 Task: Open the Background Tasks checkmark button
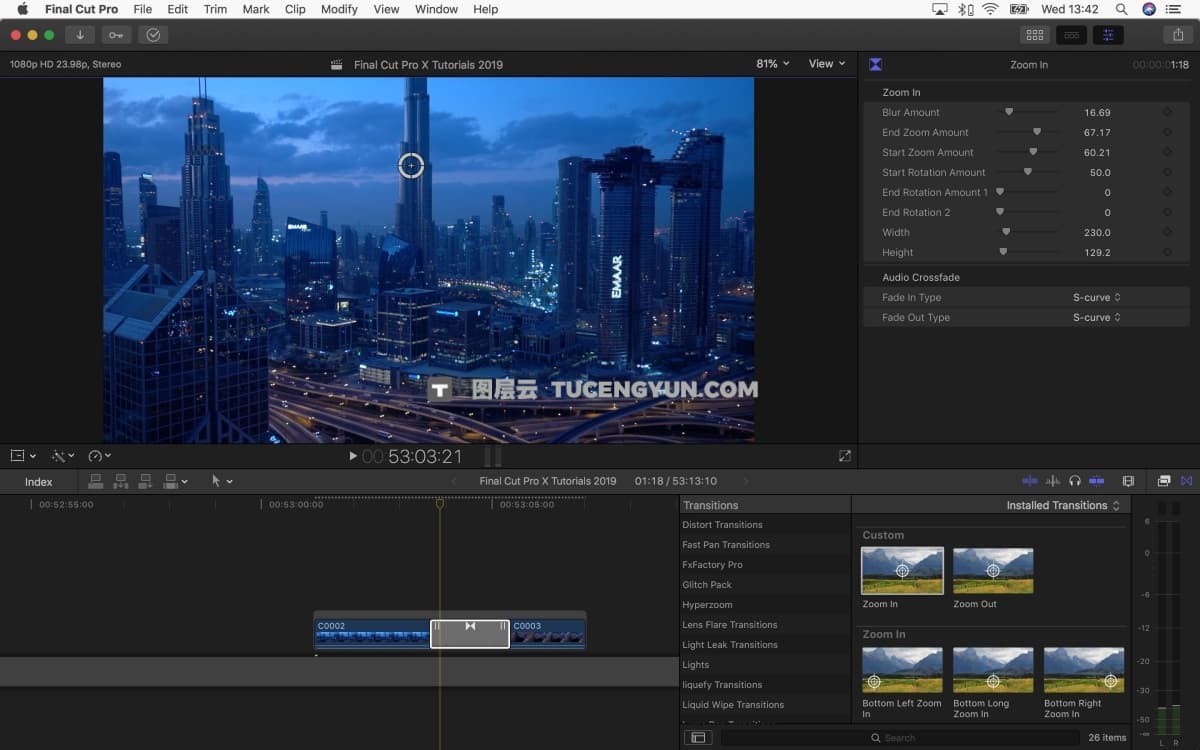(x=153, y=35)
